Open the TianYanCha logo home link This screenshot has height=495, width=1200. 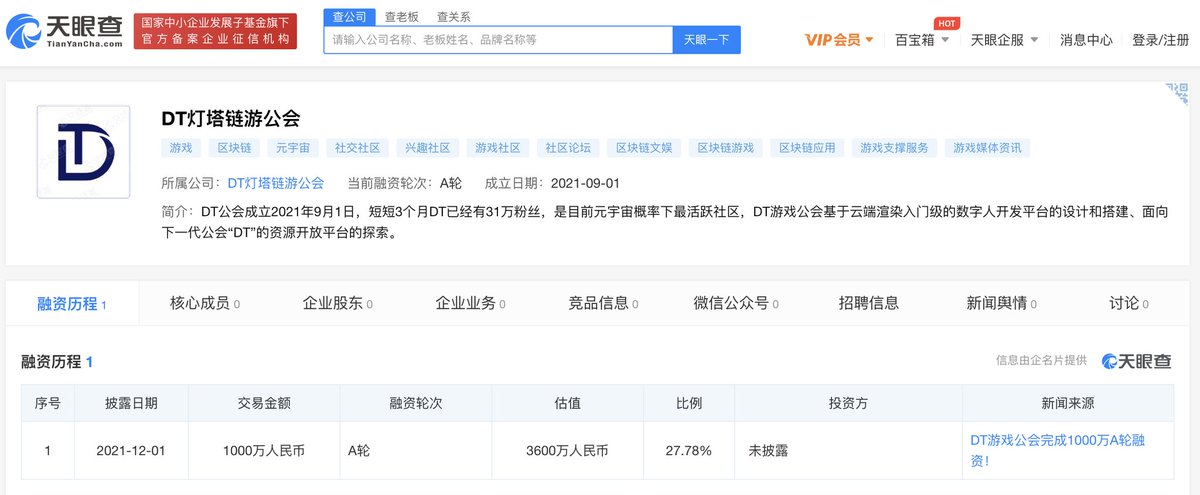tap(65, 31)
